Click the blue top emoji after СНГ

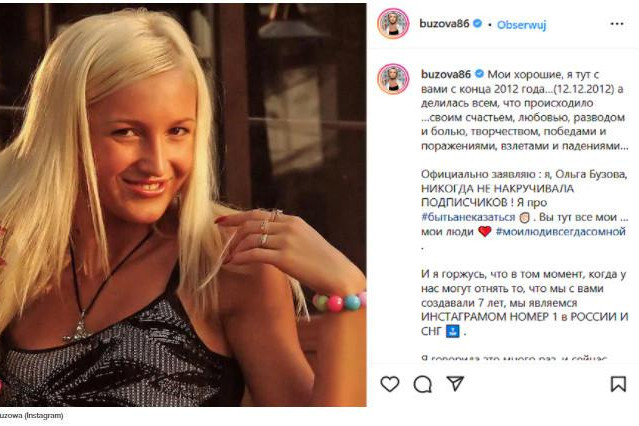(452, 331)
